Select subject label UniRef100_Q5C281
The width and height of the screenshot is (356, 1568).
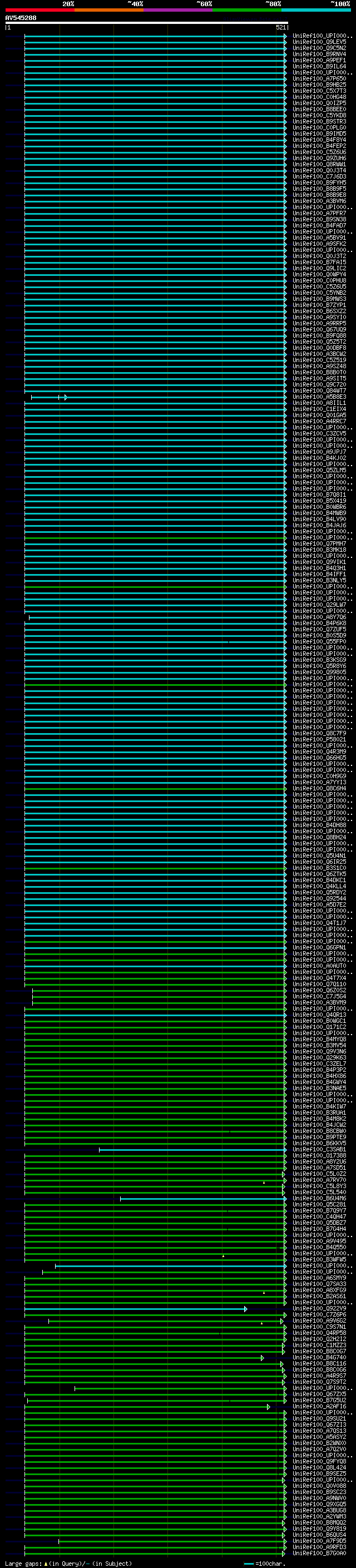[319, 1205]
